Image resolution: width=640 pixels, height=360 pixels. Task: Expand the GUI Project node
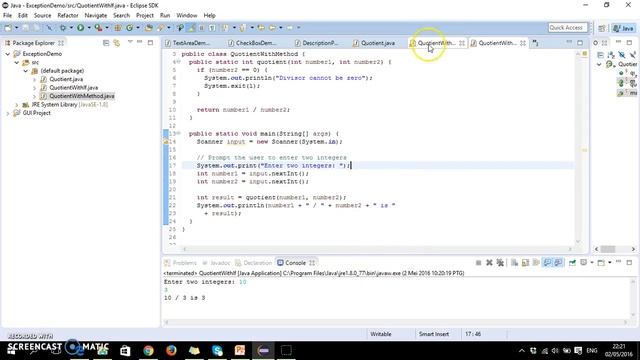pos(8,113)
